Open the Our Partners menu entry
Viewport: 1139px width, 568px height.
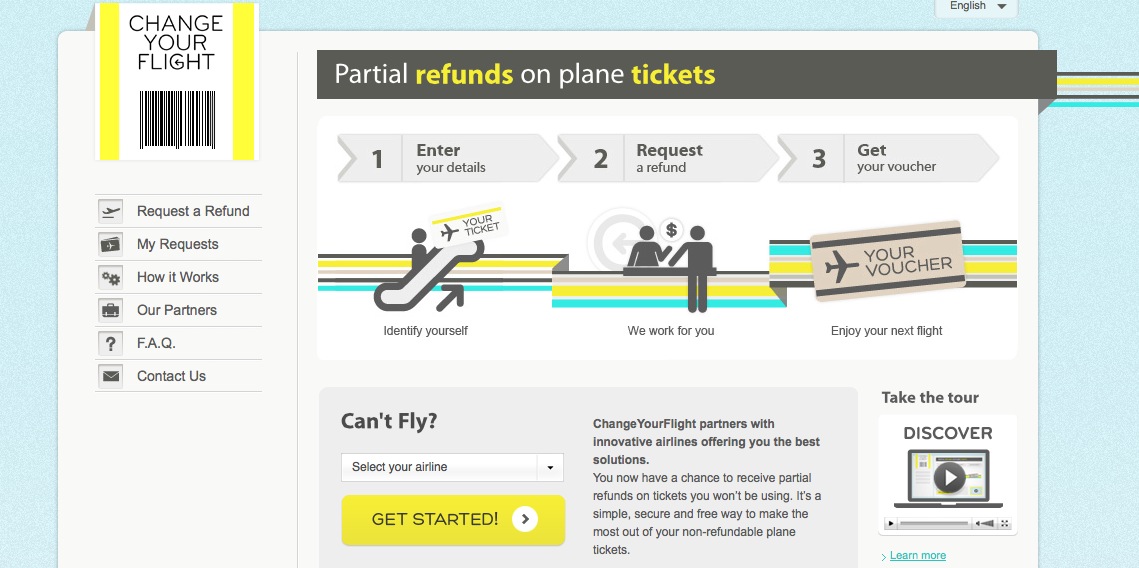coord(178,310)
